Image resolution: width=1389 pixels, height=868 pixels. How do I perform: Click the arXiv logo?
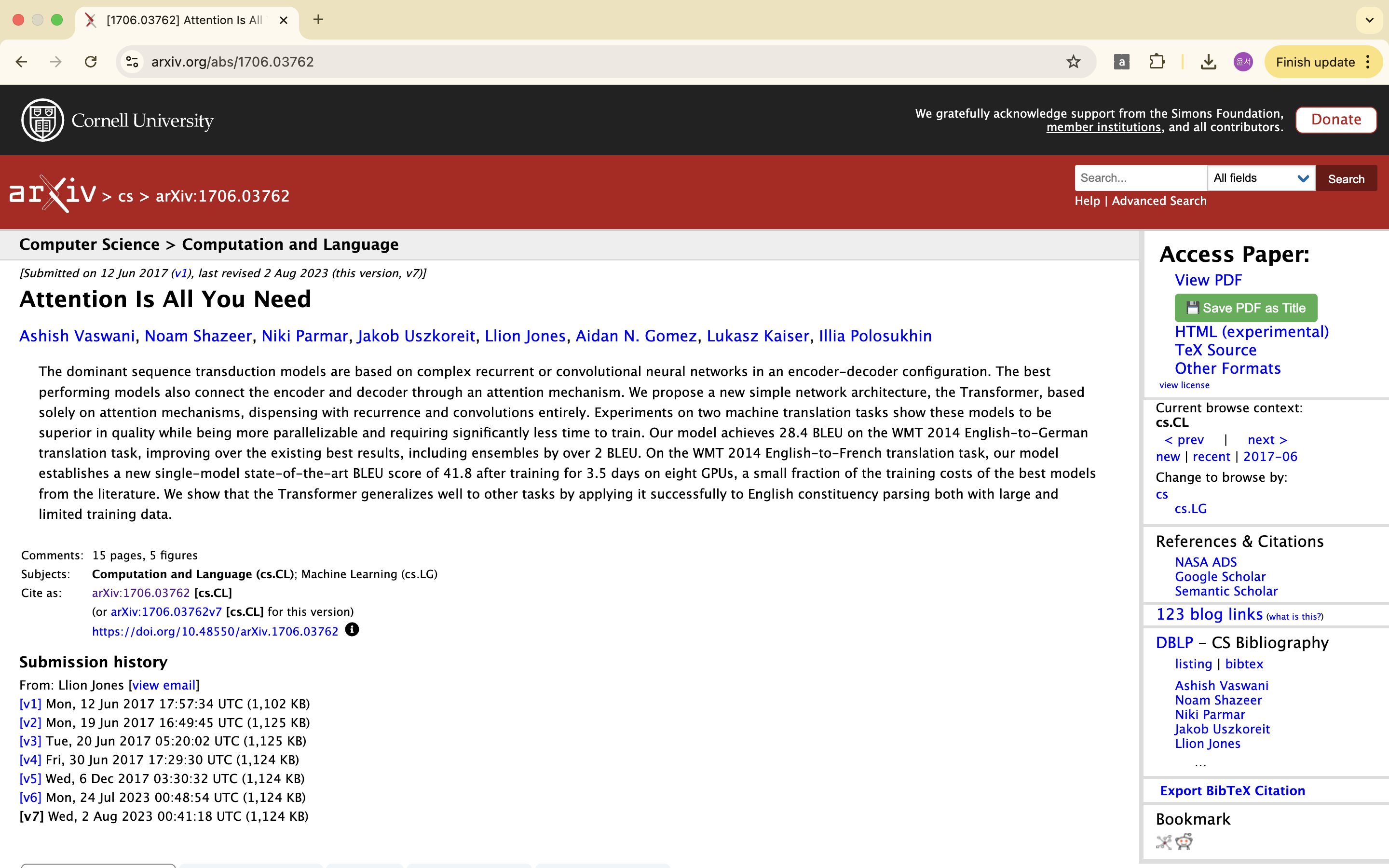(53, 193)
